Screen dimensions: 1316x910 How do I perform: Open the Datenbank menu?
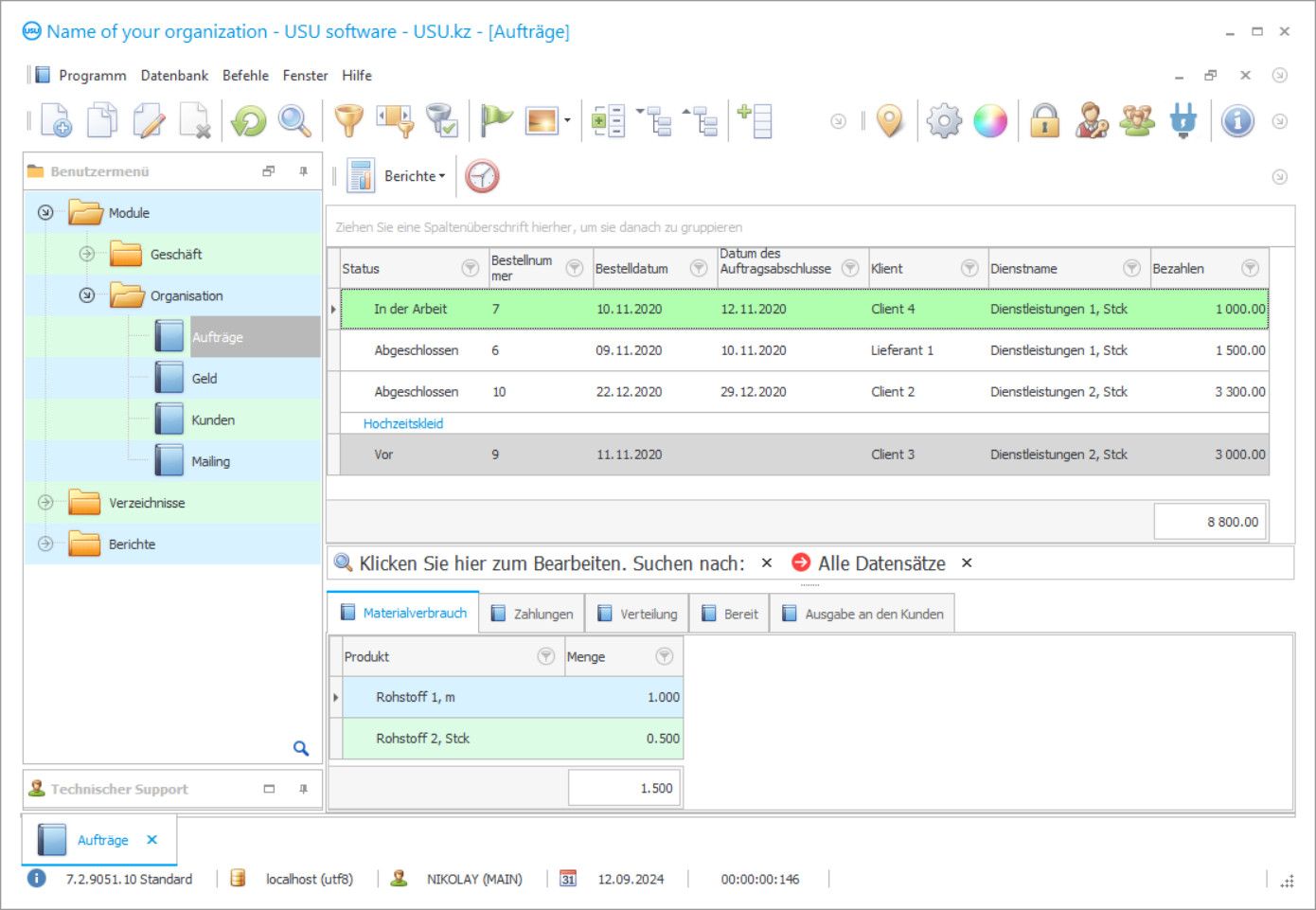pyautogui.click(x=174, y=75)
